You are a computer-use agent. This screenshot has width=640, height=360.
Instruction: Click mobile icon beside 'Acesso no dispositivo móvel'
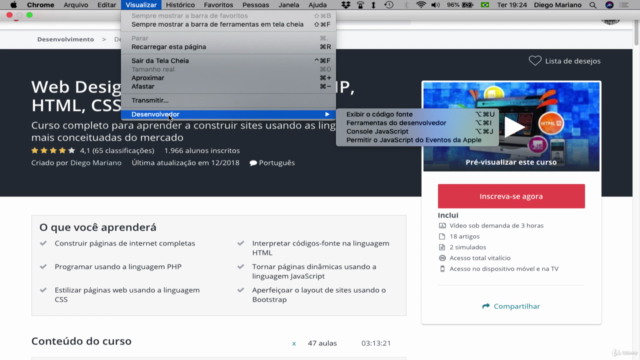click(x=442, y=269)
